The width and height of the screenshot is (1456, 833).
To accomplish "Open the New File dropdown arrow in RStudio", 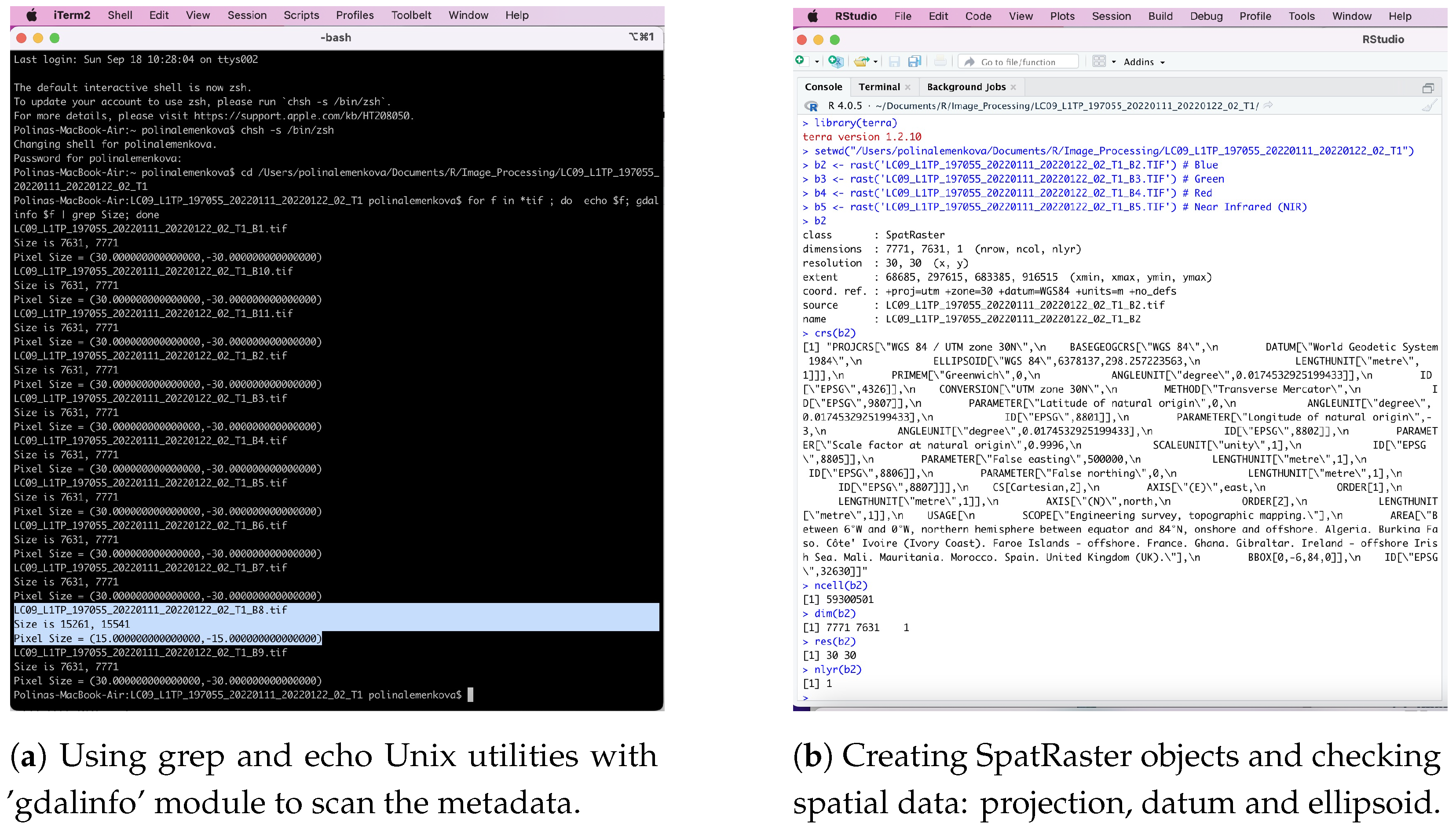I will pos(816,62).
